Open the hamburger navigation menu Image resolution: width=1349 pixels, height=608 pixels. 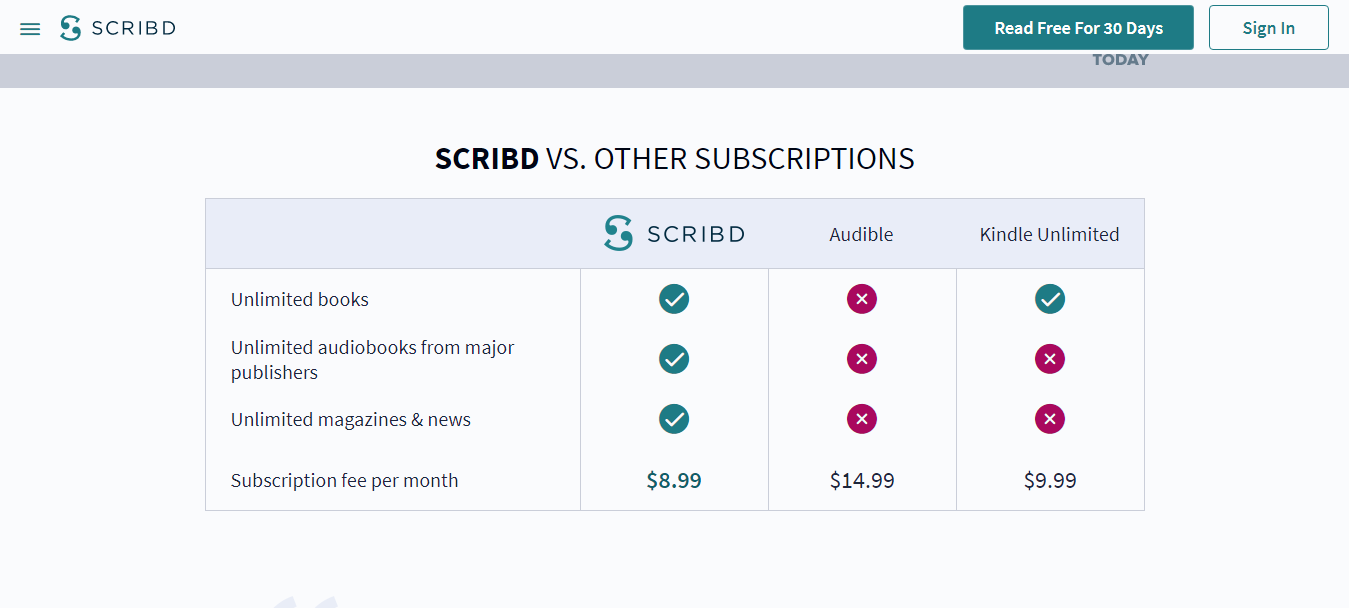[30, 28]
